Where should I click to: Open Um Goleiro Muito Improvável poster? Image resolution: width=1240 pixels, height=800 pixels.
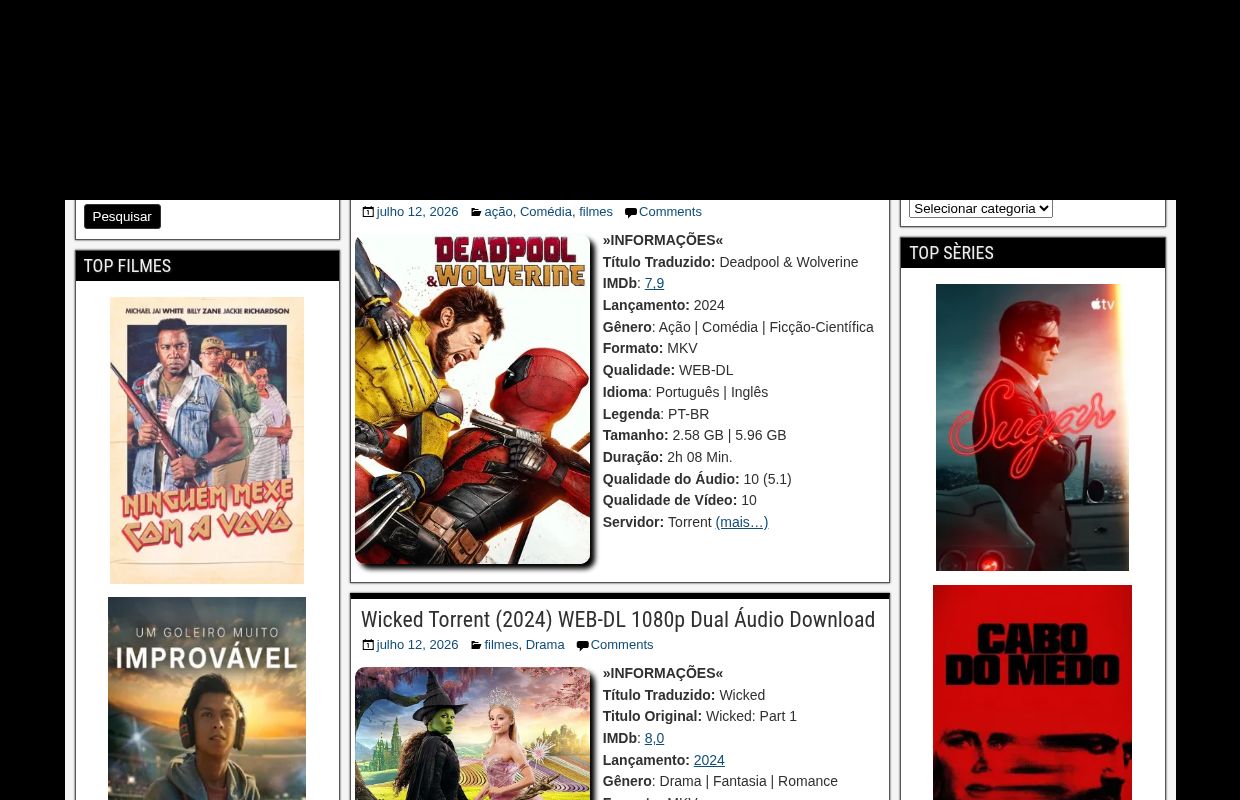(207, 698)
